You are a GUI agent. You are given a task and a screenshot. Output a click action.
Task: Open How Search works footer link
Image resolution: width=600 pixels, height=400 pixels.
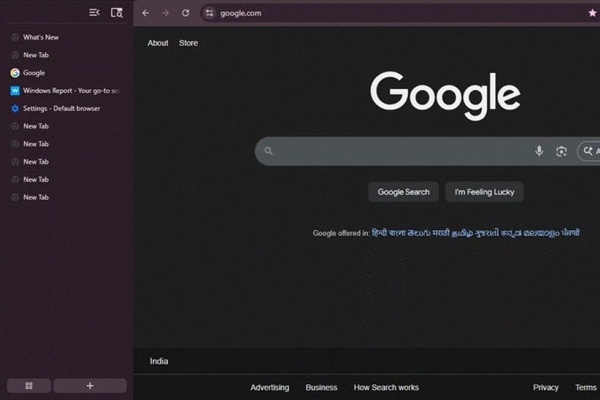tap(386, 387)
